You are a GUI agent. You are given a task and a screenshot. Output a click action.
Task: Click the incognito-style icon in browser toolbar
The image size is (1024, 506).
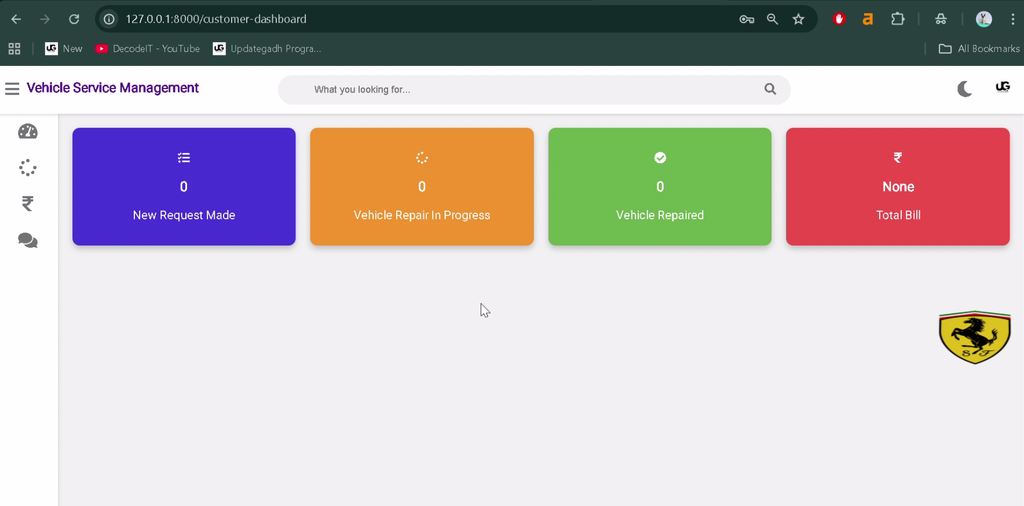[x=941, y=19]
